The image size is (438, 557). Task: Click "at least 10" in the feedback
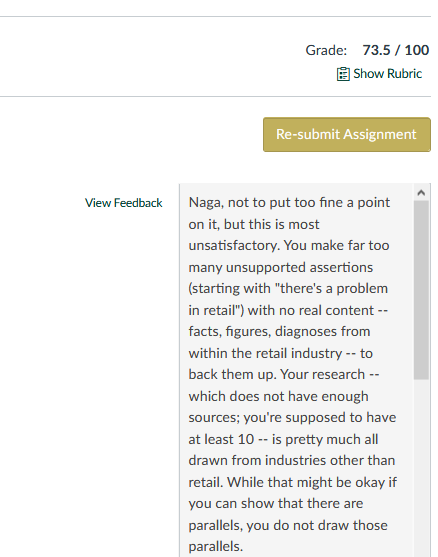[221, 439]
